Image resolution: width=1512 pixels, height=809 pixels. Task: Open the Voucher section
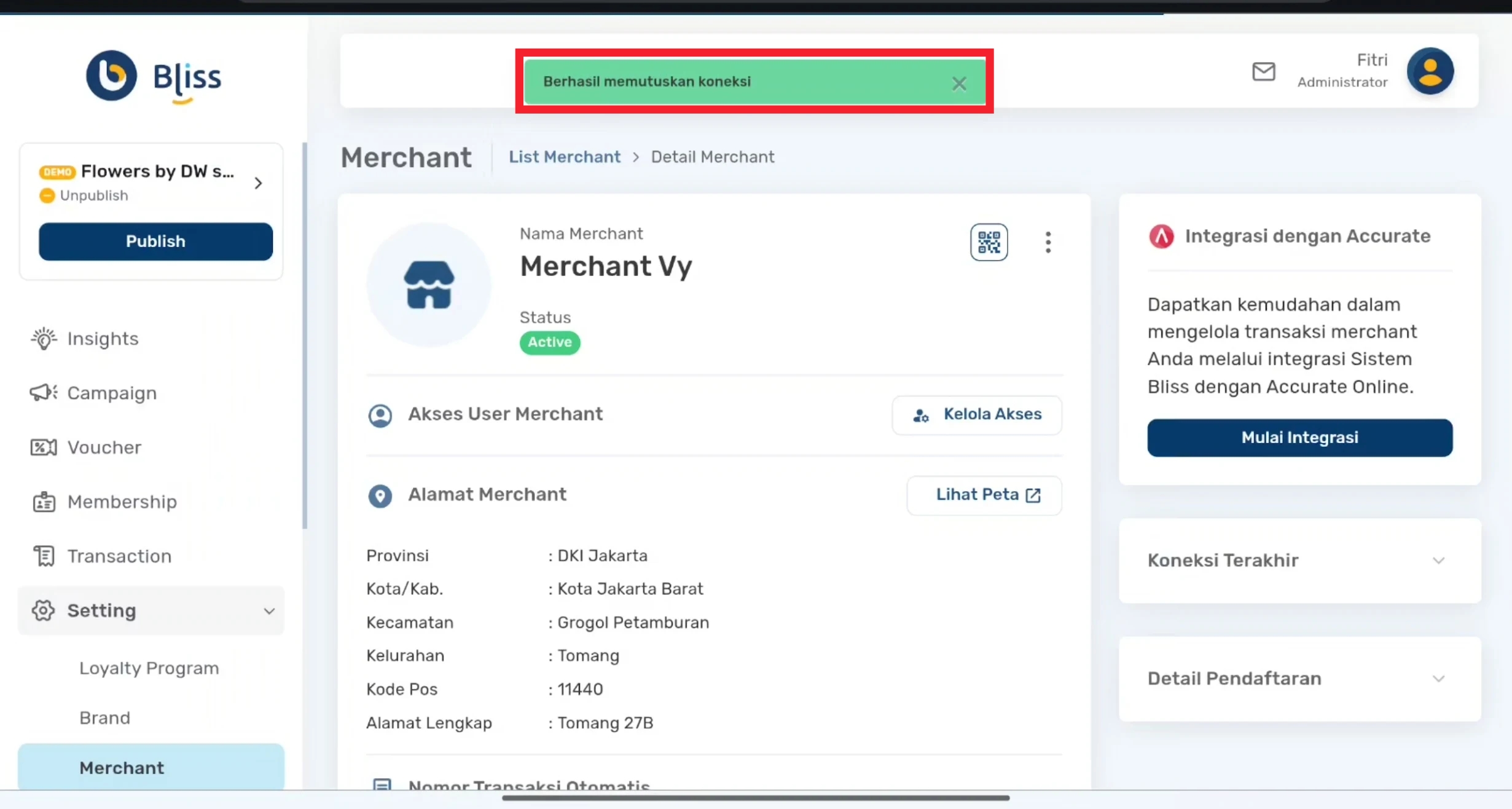tap(104, 447)
